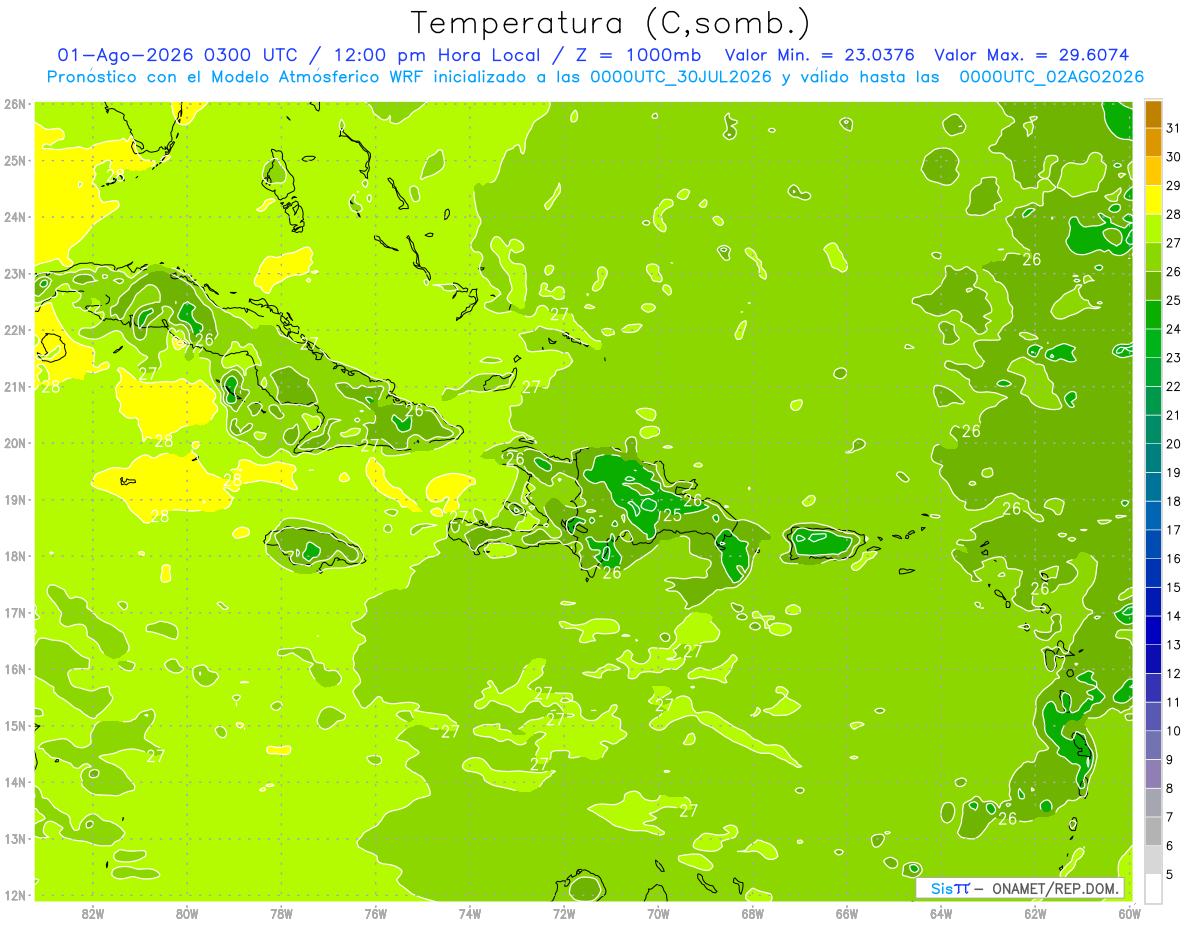1200x927 pixels.
Task: Click the 20N latitude axis label
Action: [15, 443]
